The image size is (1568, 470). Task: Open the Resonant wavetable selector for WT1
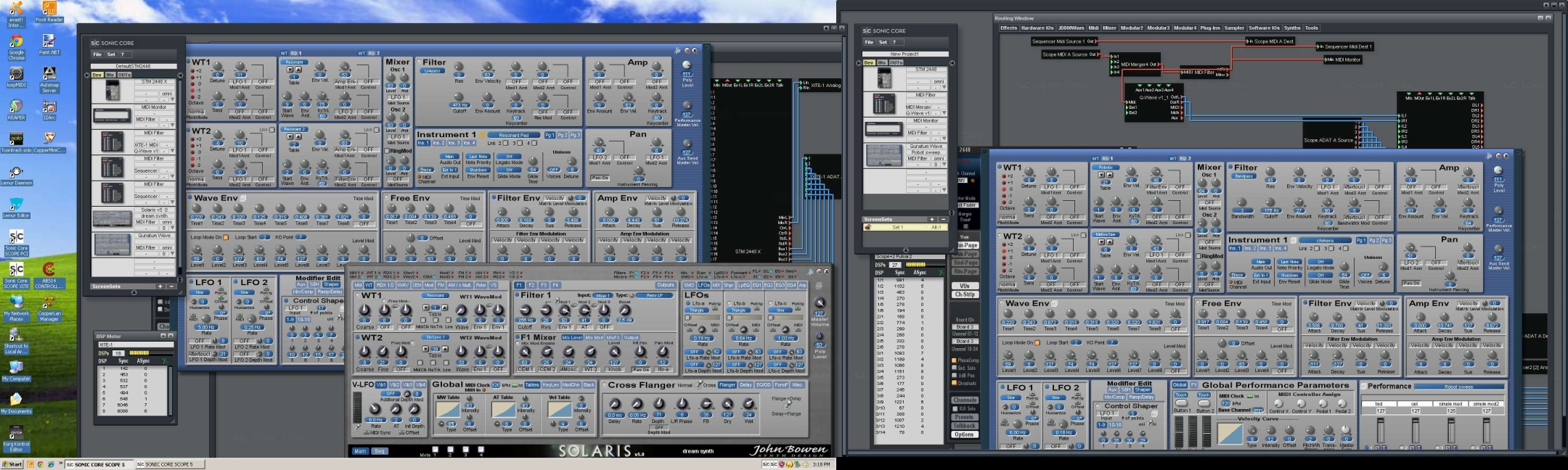[x=294, y=62]
